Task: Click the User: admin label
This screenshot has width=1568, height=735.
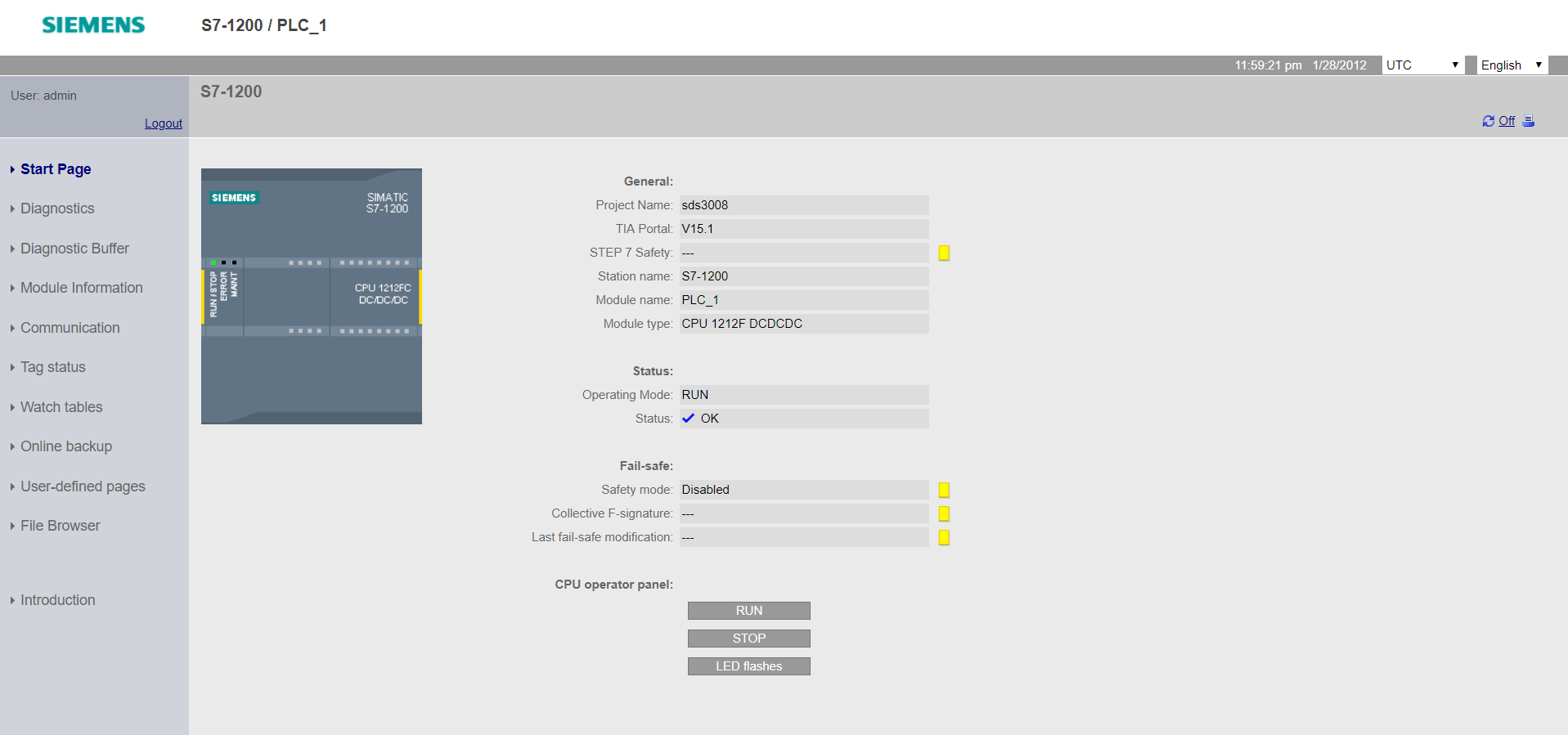Action: [x=43, y=96]
